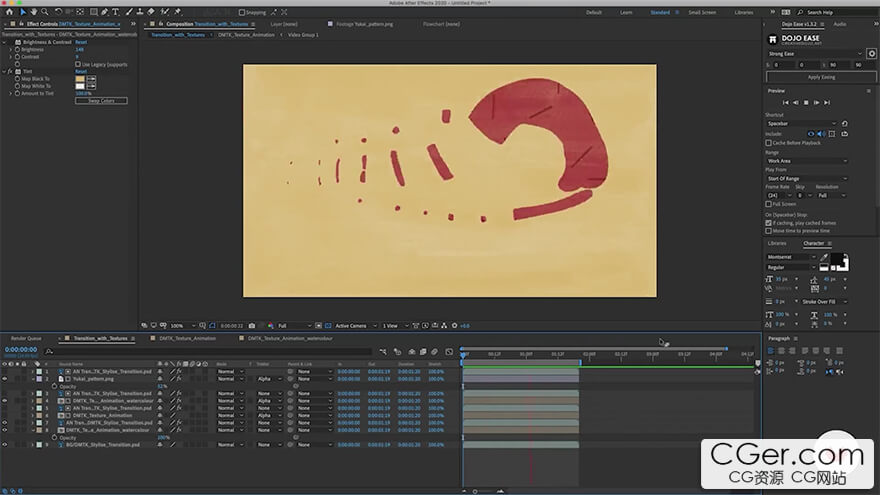Check Cache Before Playback option
Screen dimensions: 880x495
(x=768, y=143)
